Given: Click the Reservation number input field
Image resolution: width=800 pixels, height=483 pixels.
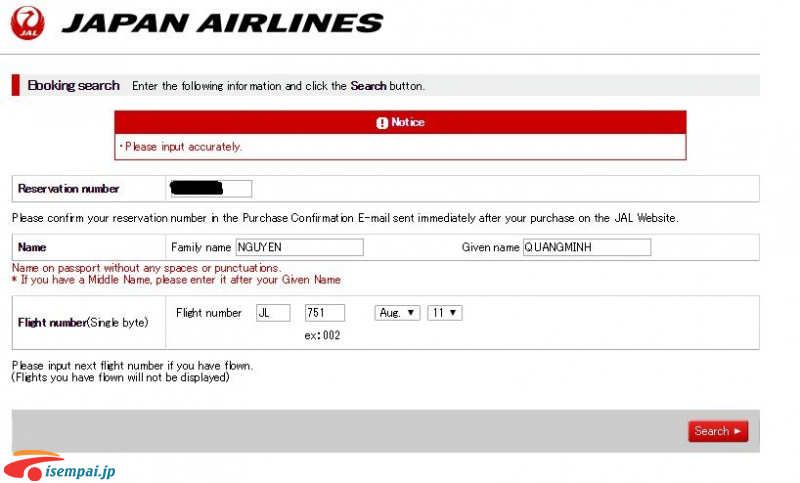Looking at the screenshot, I should (210, 189).
